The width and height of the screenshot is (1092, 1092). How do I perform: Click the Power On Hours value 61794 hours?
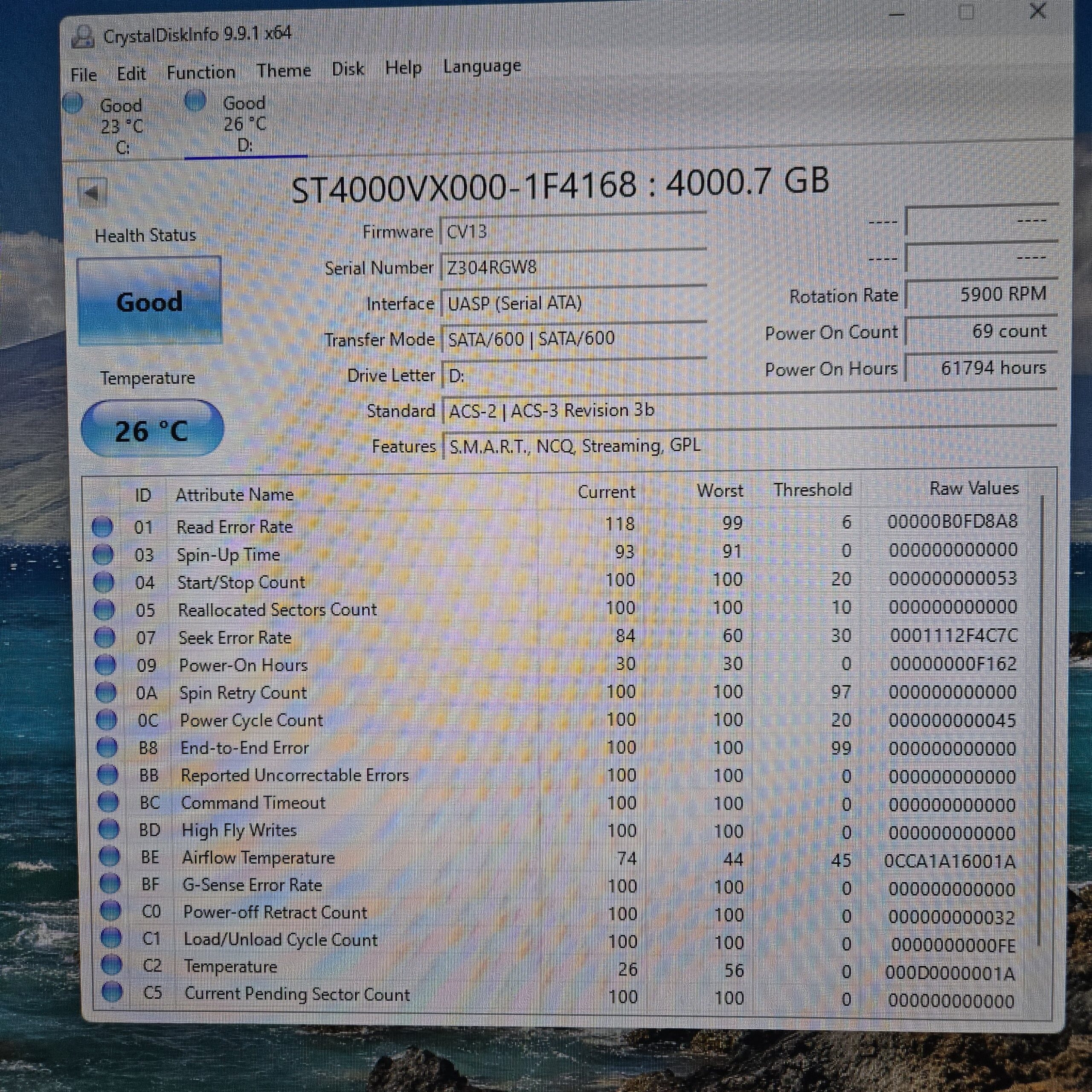click(981, 368)
